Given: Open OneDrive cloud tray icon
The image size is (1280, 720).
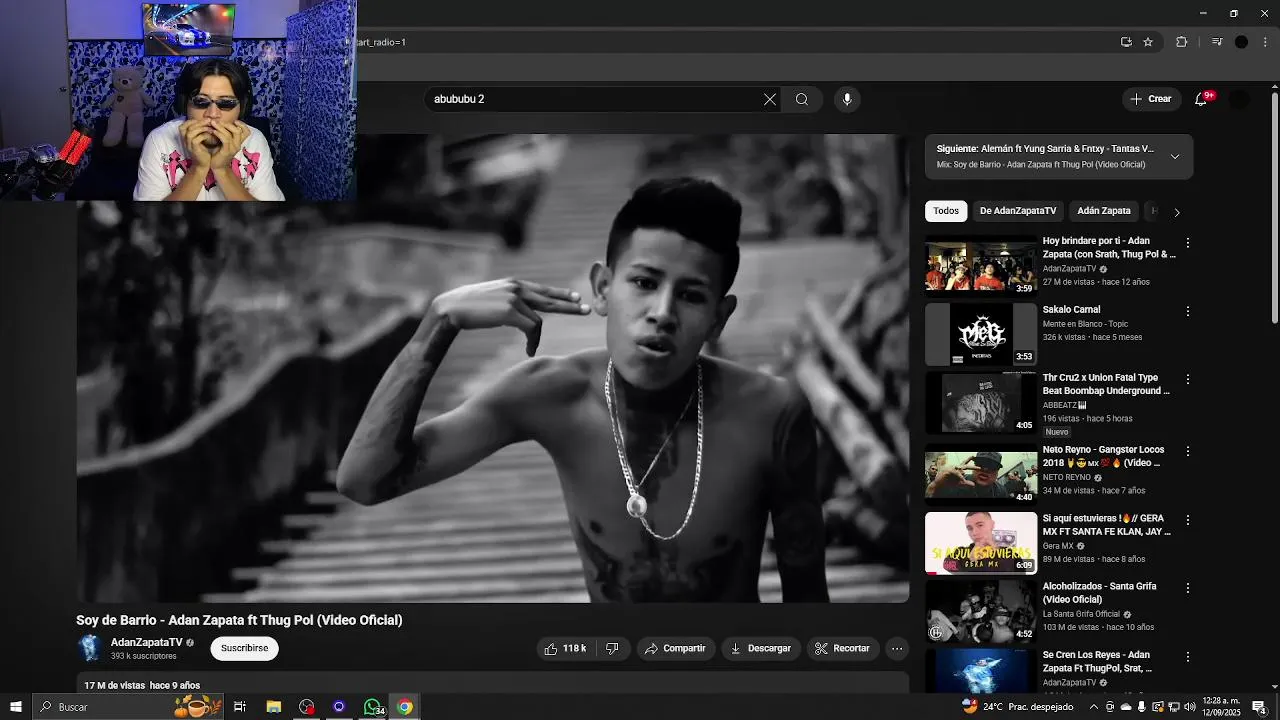Looking at the screenshot, I should tap(1126, 707).
